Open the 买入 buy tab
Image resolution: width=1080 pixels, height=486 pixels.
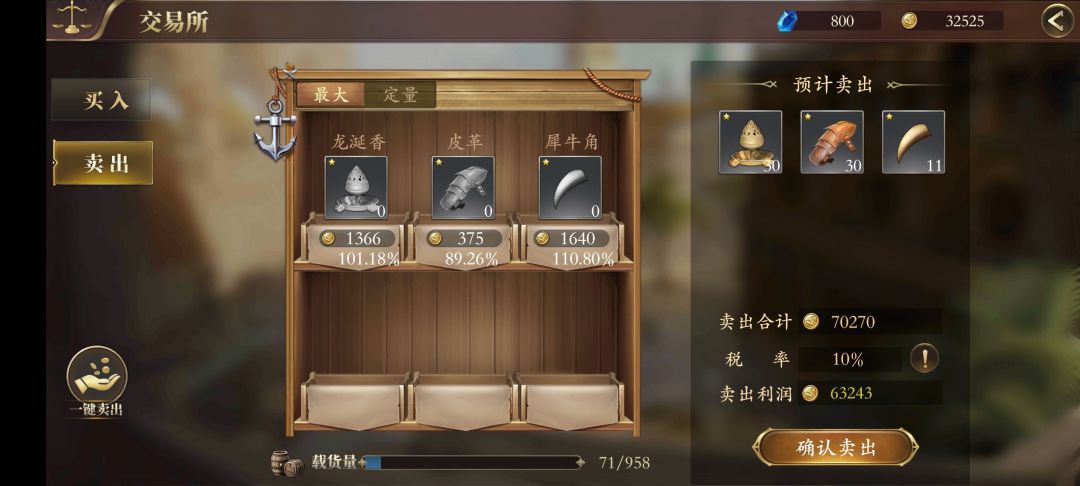[102, 100]
